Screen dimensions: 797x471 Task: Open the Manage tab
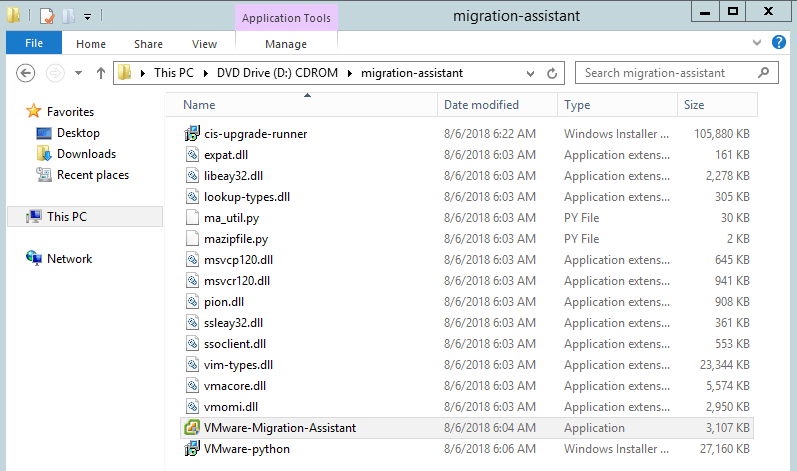pos(286,44)
